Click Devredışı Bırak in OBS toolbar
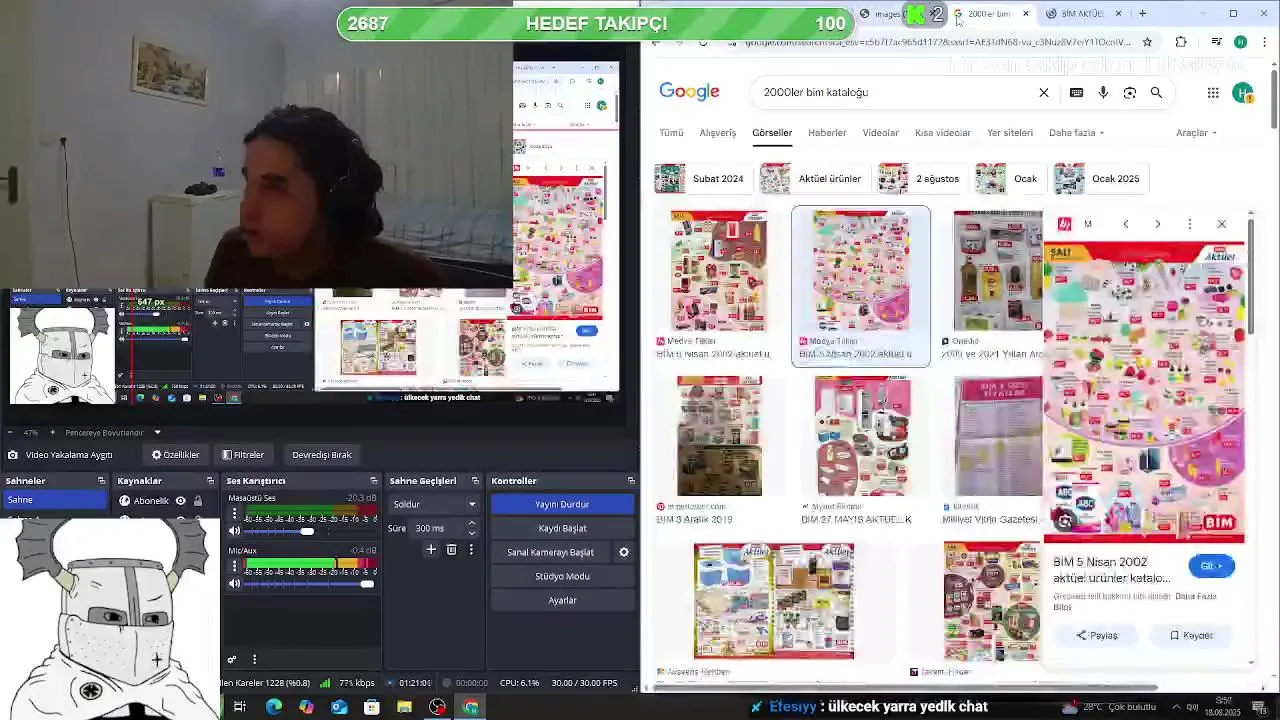The image size is (1280, 720). (x=321, y=455)
